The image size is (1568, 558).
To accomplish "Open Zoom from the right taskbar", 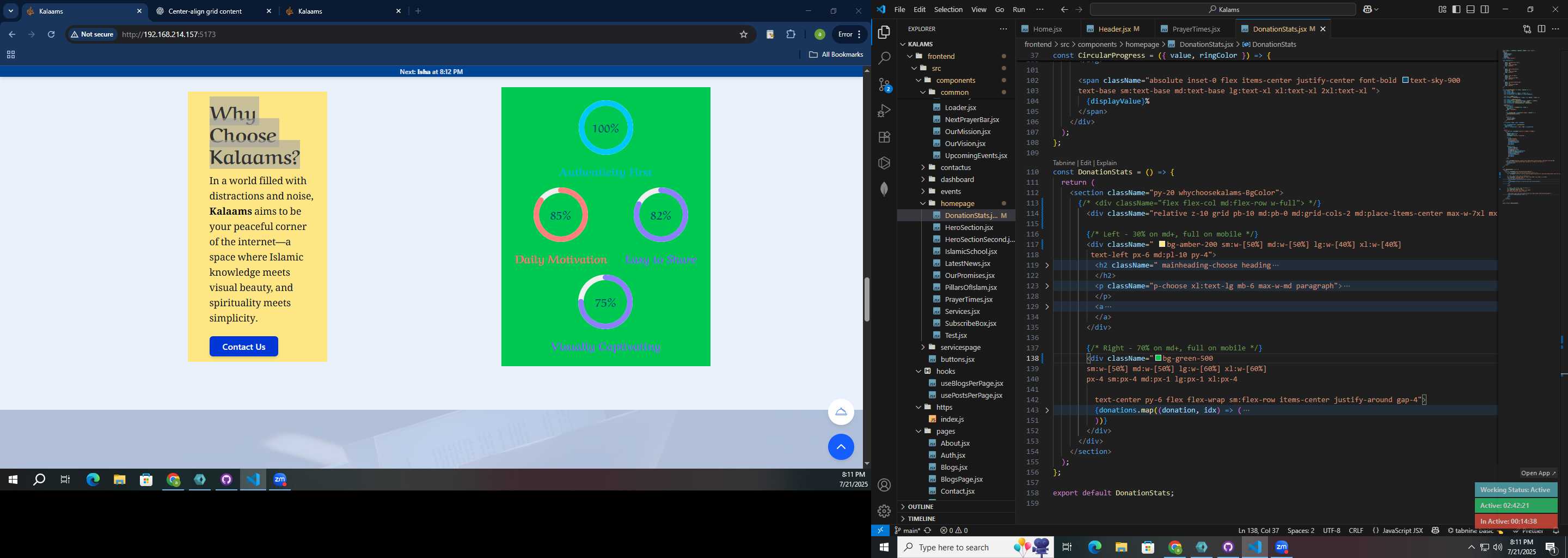I will [1282, 548].
